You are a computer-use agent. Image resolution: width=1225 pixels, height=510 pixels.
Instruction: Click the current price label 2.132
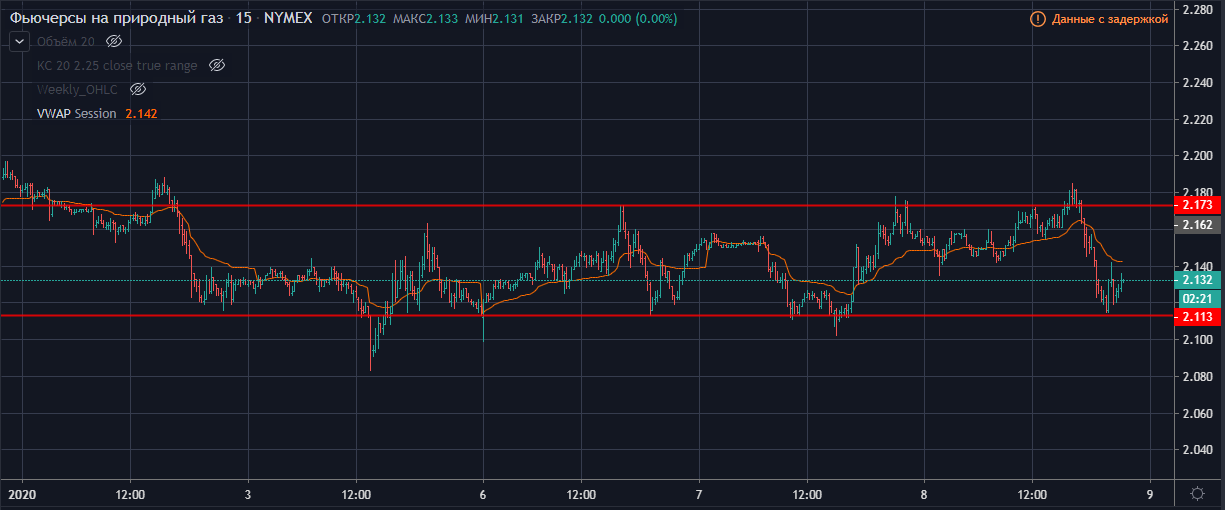coord(1198,280)
